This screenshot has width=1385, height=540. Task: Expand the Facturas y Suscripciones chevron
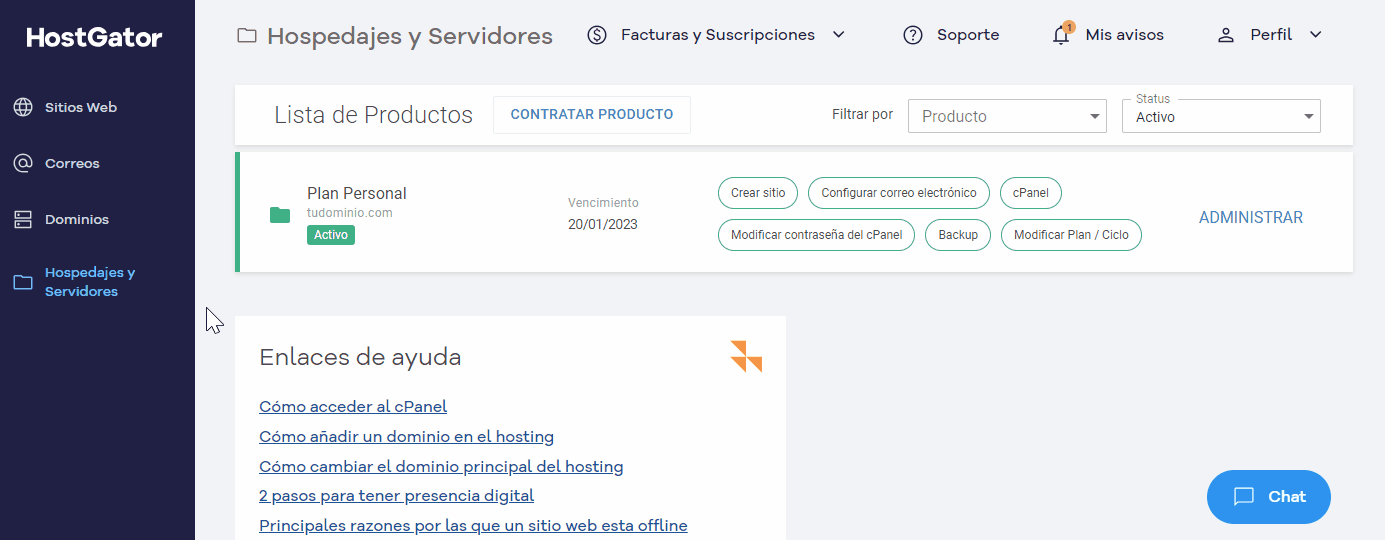[839, 35]
